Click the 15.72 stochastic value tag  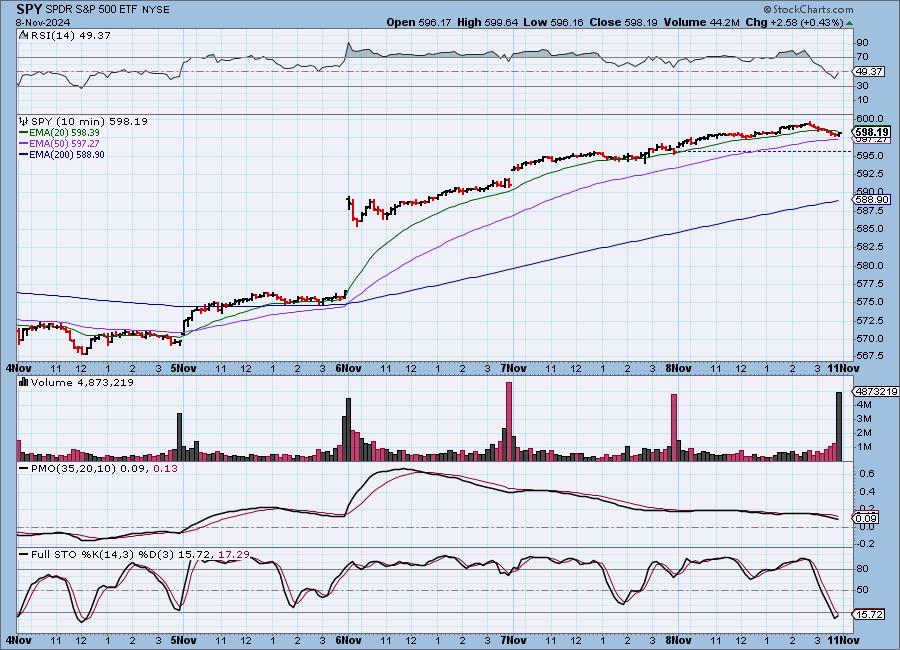tap(869, 614)
